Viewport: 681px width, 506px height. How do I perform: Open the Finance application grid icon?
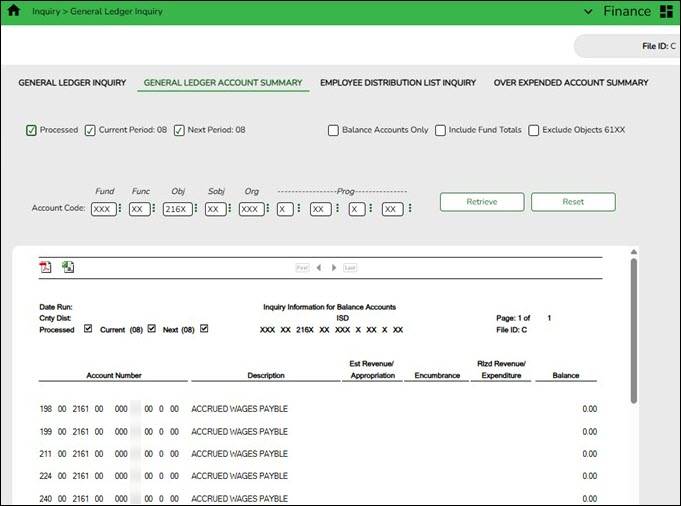point(666,12)
